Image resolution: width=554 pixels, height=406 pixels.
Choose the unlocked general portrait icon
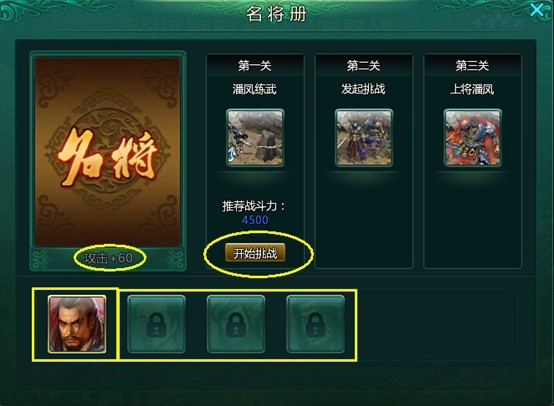[77, 324]
